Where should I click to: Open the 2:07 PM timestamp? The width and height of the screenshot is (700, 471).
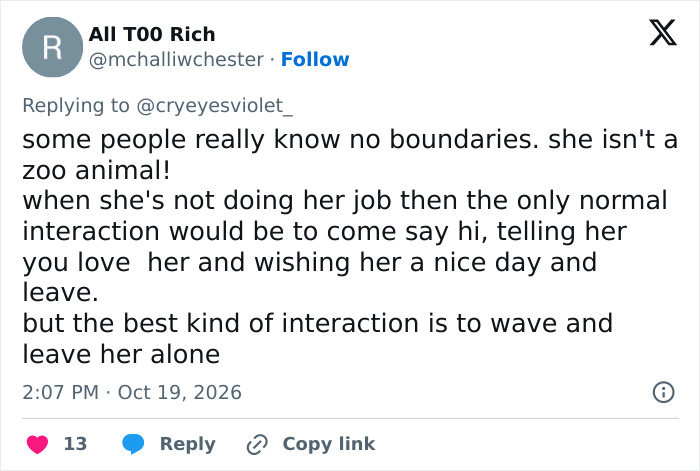61,392
